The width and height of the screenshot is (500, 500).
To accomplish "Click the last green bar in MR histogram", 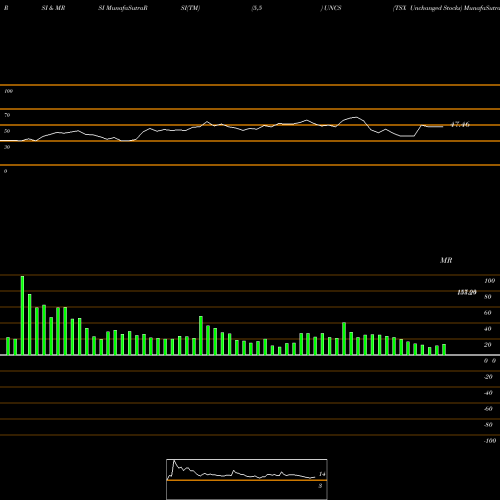I will 444,349.
